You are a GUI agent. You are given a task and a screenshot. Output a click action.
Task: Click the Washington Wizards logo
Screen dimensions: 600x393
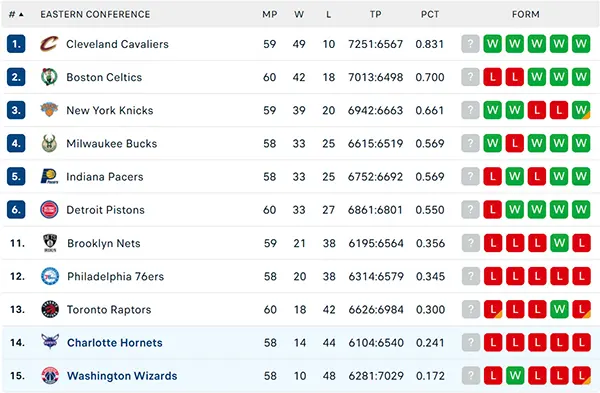point(50,376)
